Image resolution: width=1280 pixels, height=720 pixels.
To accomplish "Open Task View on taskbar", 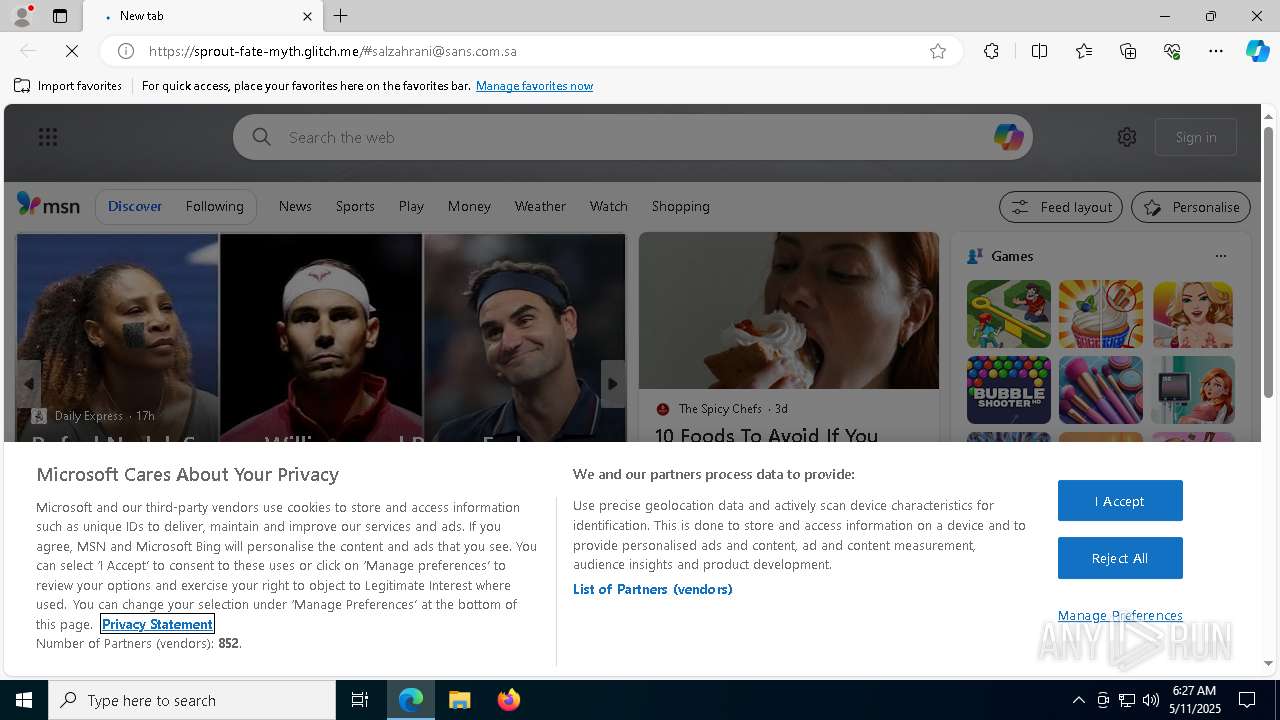I will [x=360, y=700].
